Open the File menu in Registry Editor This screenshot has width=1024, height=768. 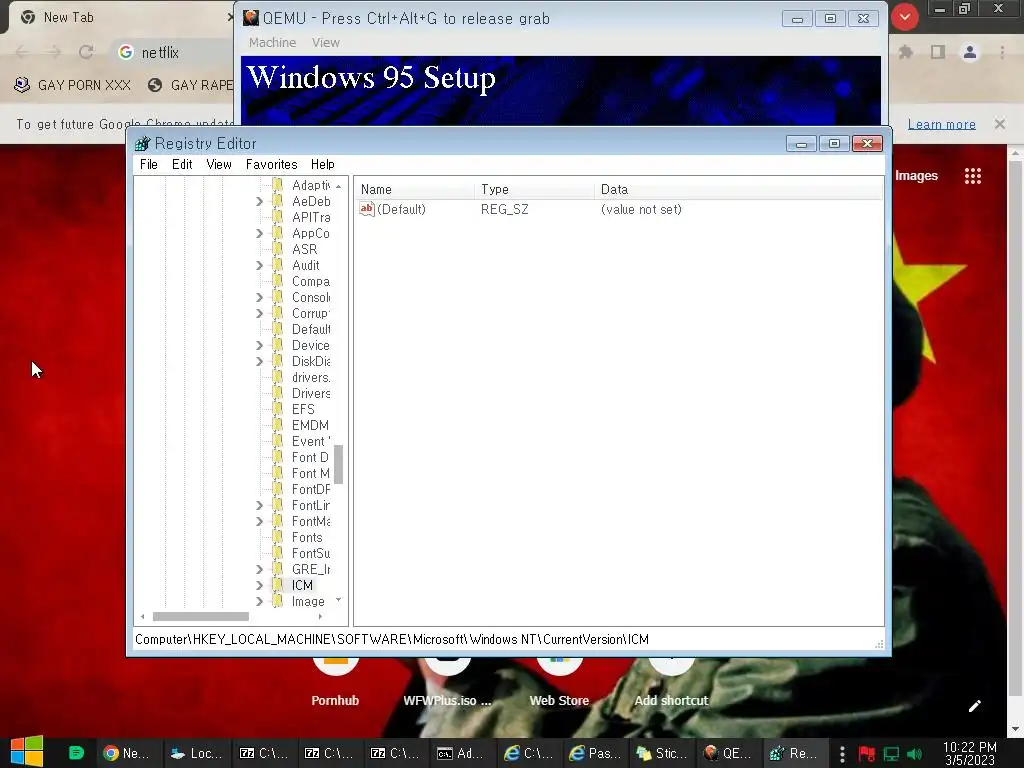[x=148, y=165]
